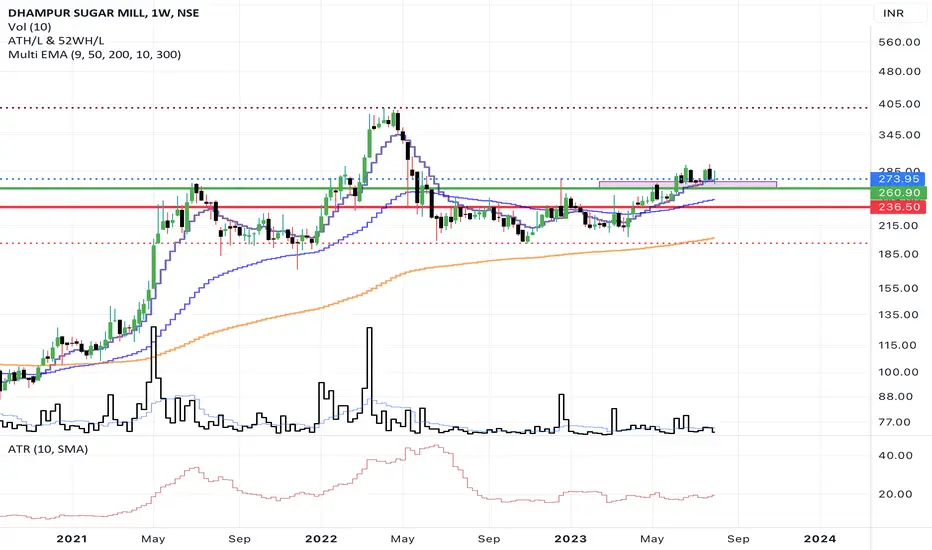Click the 405.00 price axis value
This screenshot has width=932, height=550.
click(x=899, y=103)
